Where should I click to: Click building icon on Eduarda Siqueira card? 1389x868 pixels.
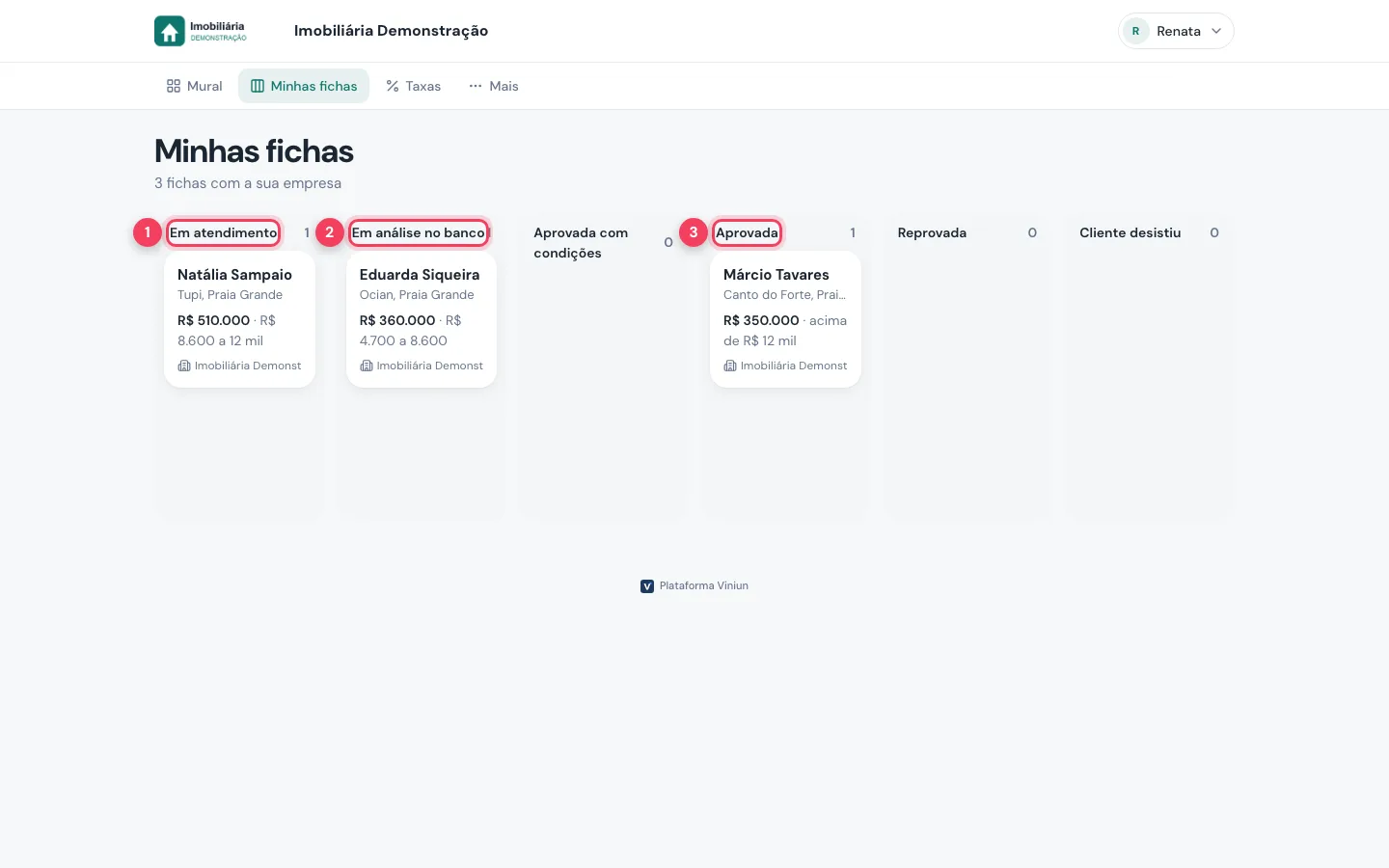point(367,366)
